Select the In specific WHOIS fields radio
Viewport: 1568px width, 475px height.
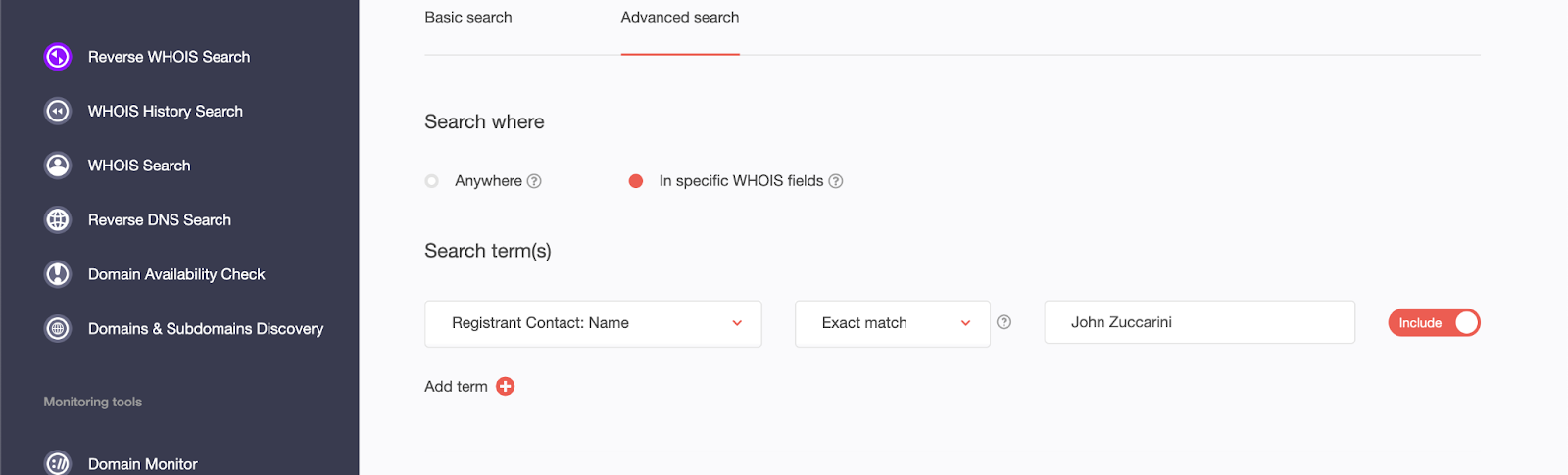coord(636,181)
